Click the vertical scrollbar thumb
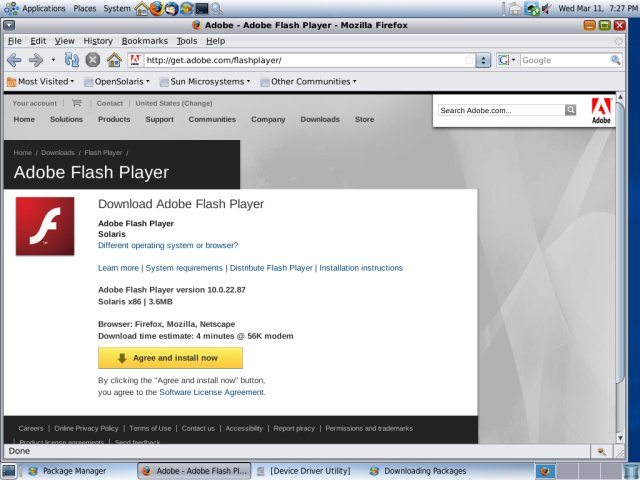This screenshot has height=480, width=640. (x=620, y=241)
